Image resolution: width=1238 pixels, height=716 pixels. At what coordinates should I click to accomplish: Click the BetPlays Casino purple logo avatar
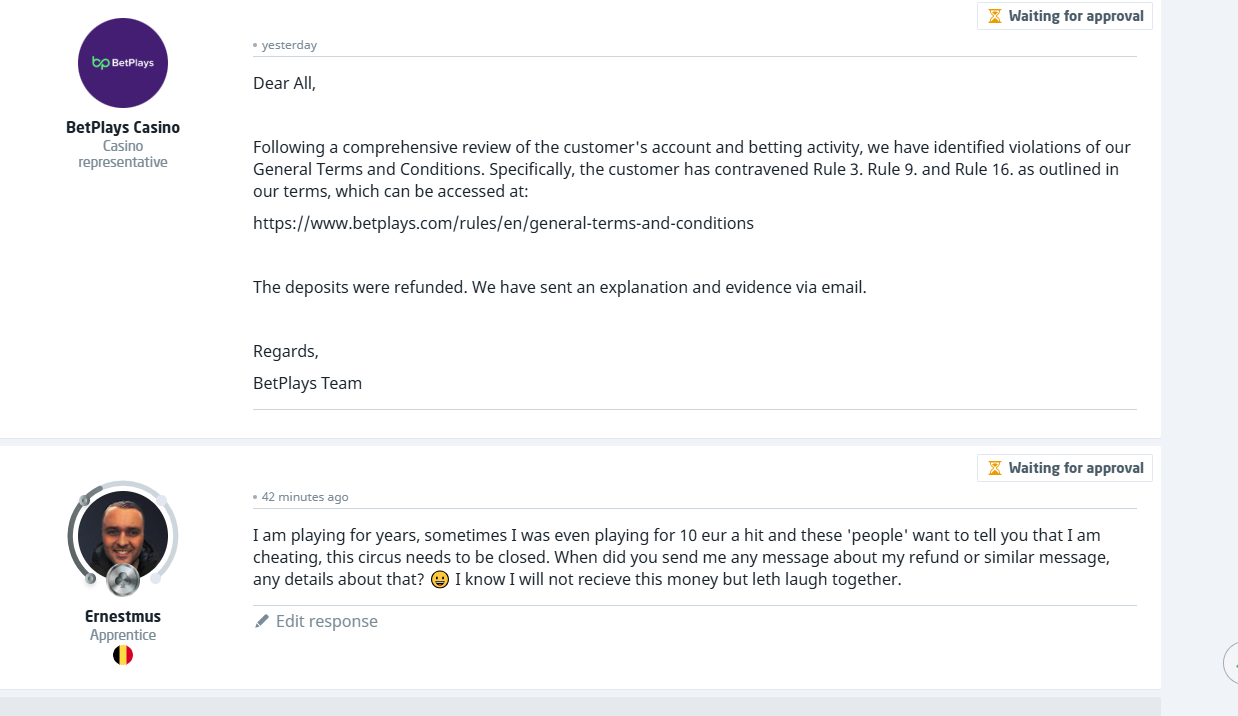tap(123, 63)
